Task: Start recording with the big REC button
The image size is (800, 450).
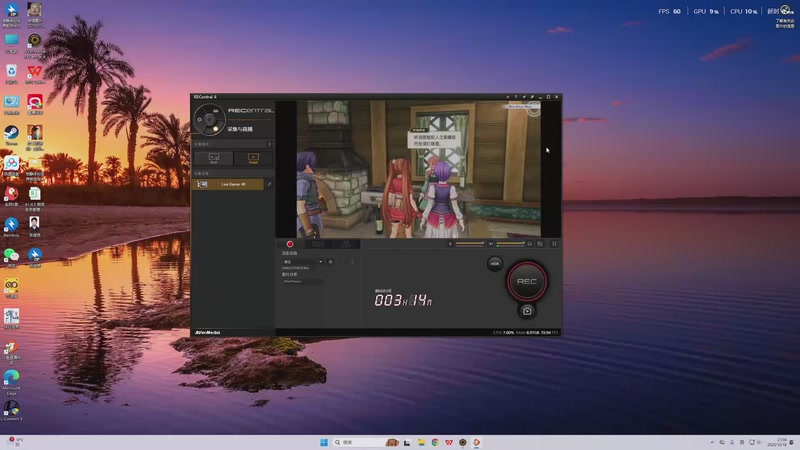Action: click(x=527, y=281)
